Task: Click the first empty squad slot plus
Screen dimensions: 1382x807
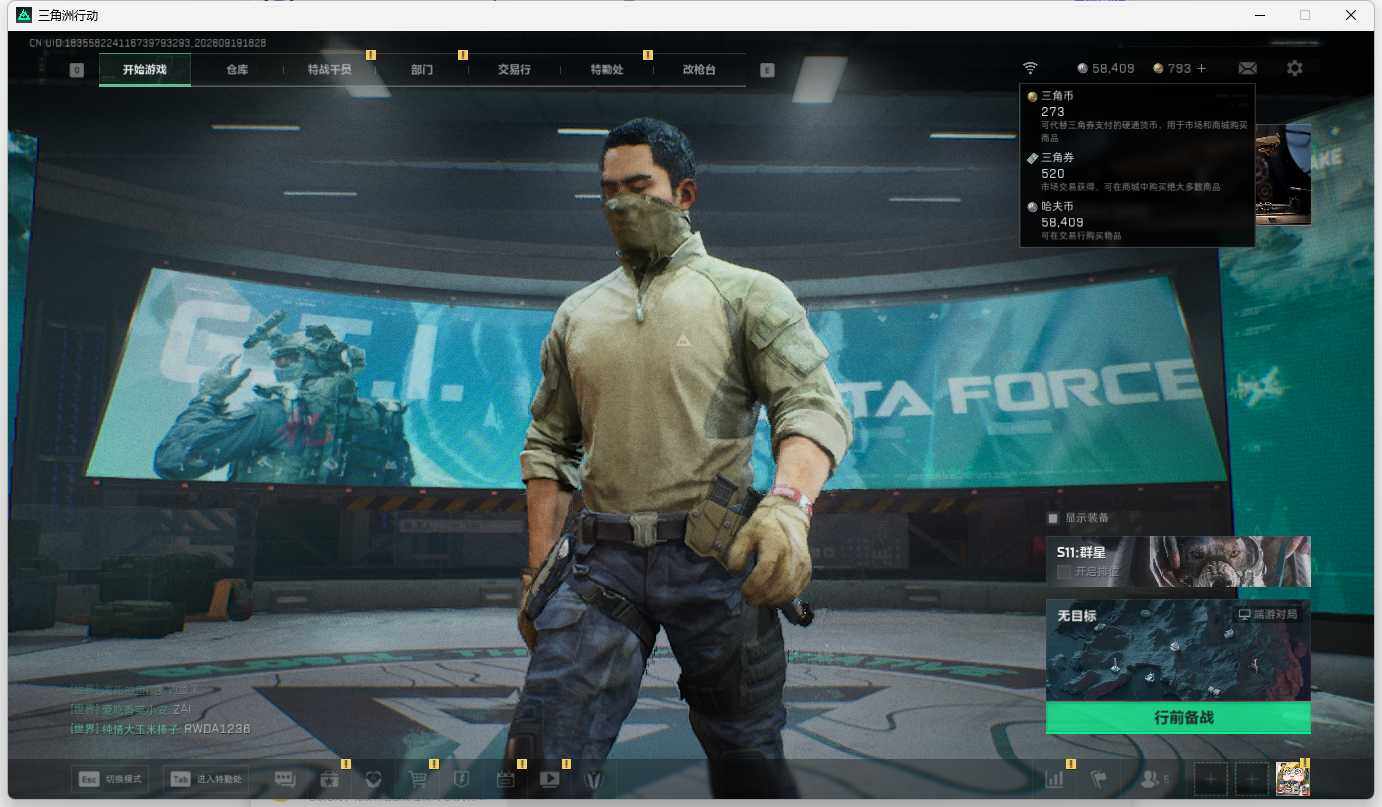Action: (1210, 778)
